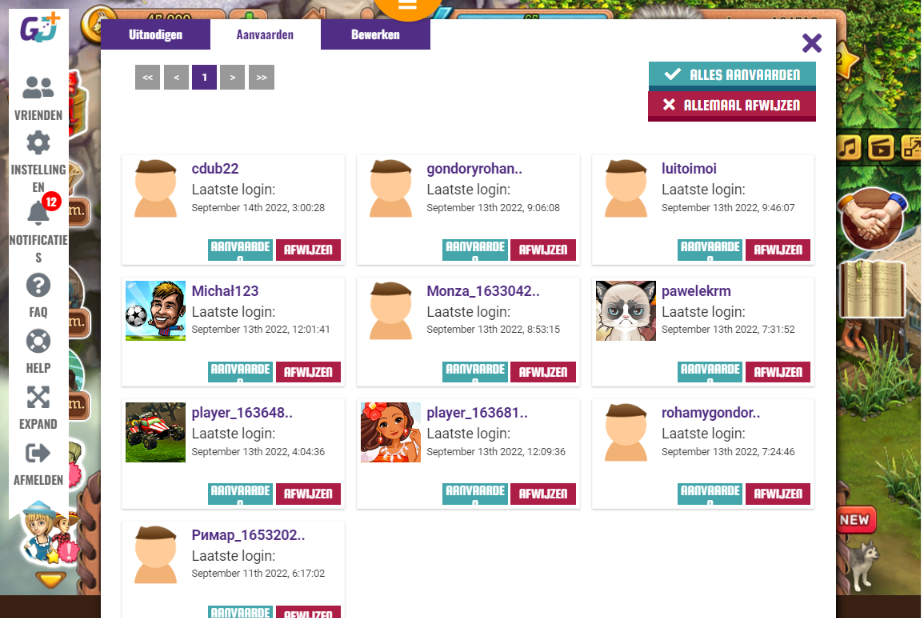
Task: Switch to the Uitnodigen tab
Action: pyautogui.click(x=156, y=35)
